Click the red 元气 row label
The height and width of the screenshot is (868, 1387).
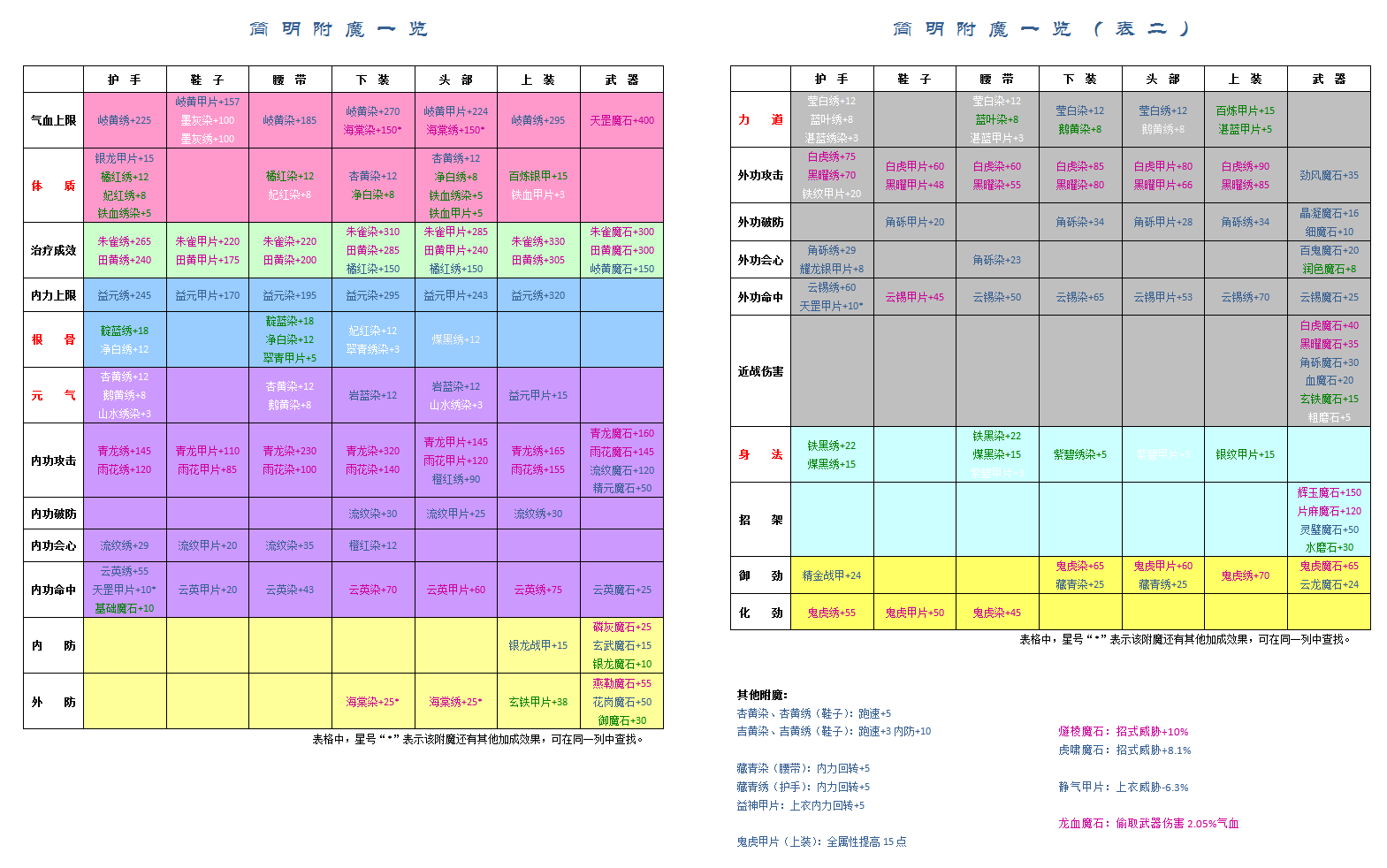(x=53, y=395)
